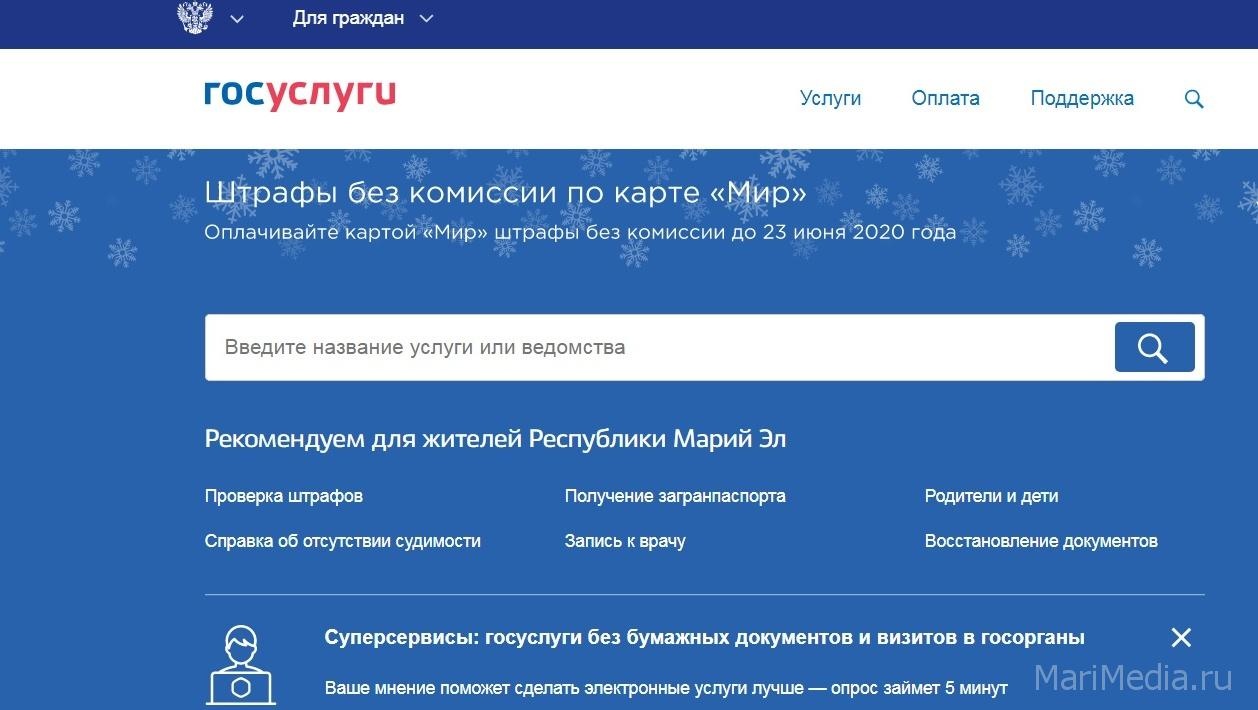Expand the chevron beside the coat of arms
The image size is (1258, 710).
(237, 19)
